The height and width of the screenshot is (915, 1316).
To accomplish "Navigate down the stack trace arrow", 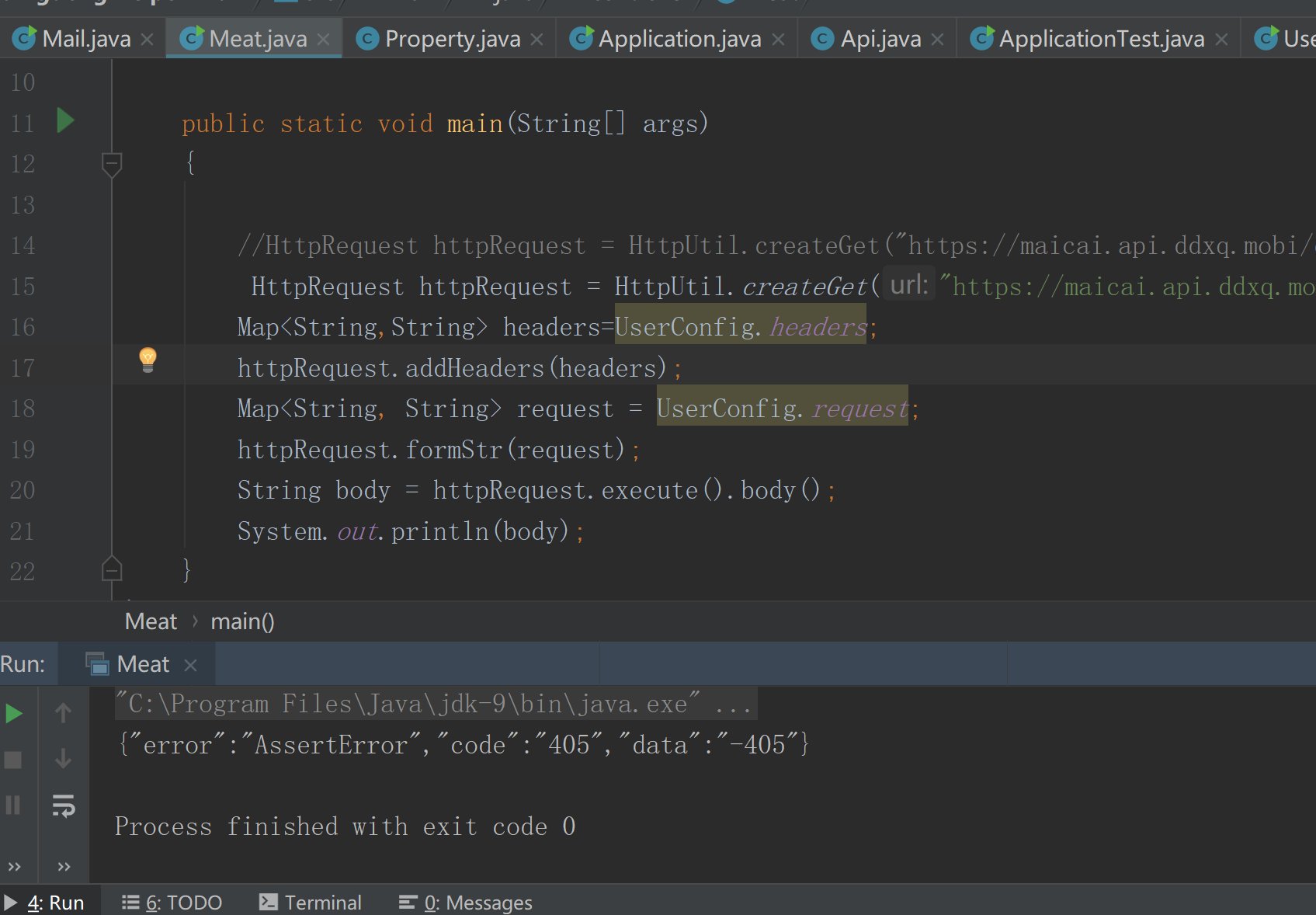I will [x=63, y=760].
